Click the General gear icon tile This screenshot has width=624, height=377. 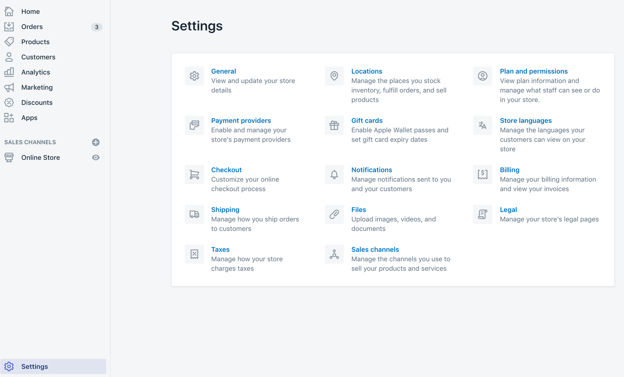click(194, 76)
